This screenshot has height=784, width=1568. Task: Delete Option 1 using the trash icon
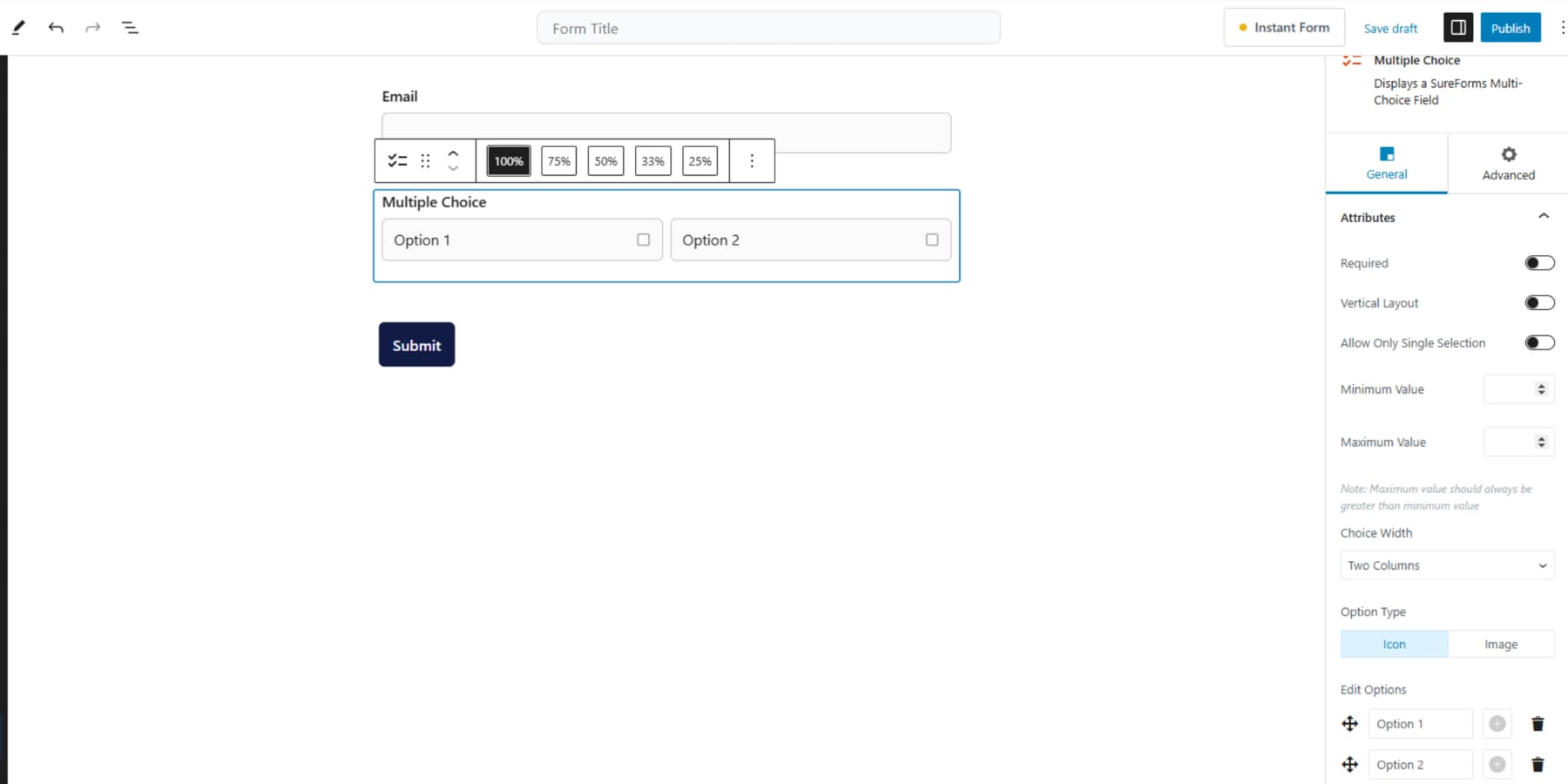1537,724
